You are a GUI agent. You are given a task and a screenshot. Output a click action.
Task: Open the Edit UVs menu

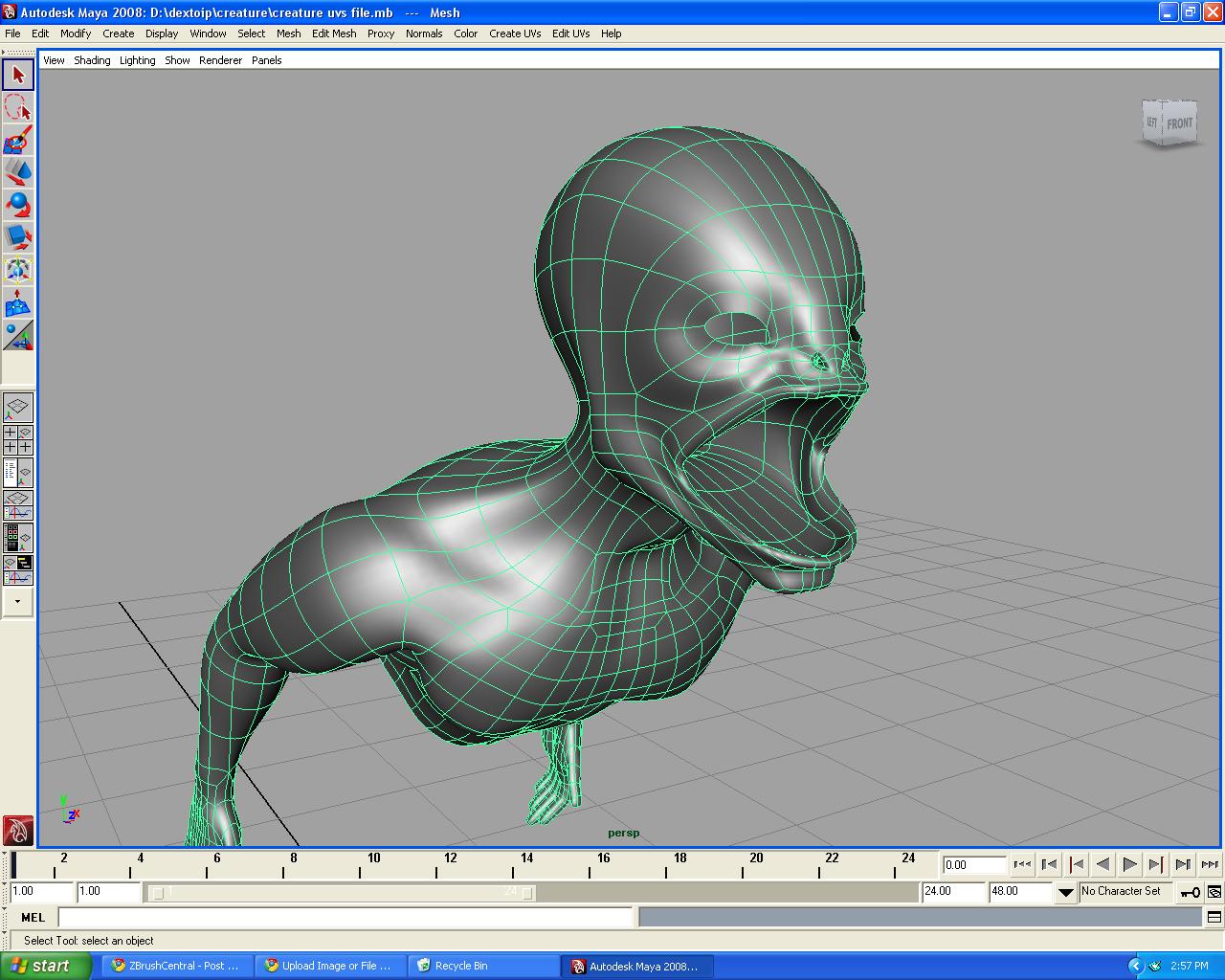click(570, 33)
